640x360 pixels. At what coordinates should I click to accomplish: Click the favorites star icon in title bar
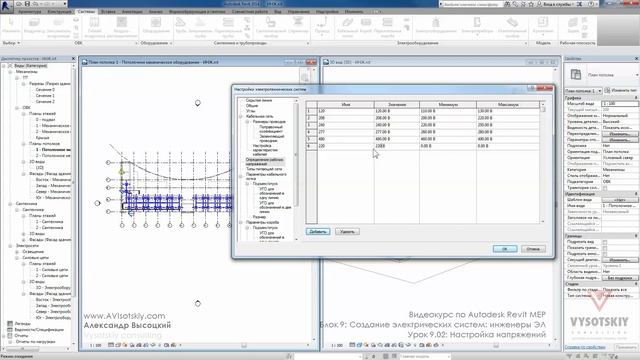point(531,4)
